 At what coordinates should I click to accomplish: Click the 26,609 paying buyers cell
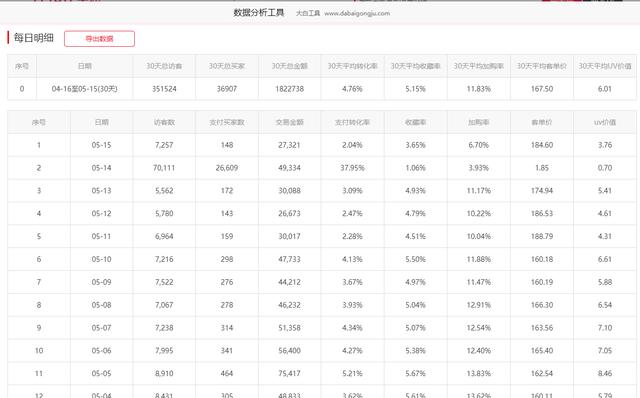227,168
